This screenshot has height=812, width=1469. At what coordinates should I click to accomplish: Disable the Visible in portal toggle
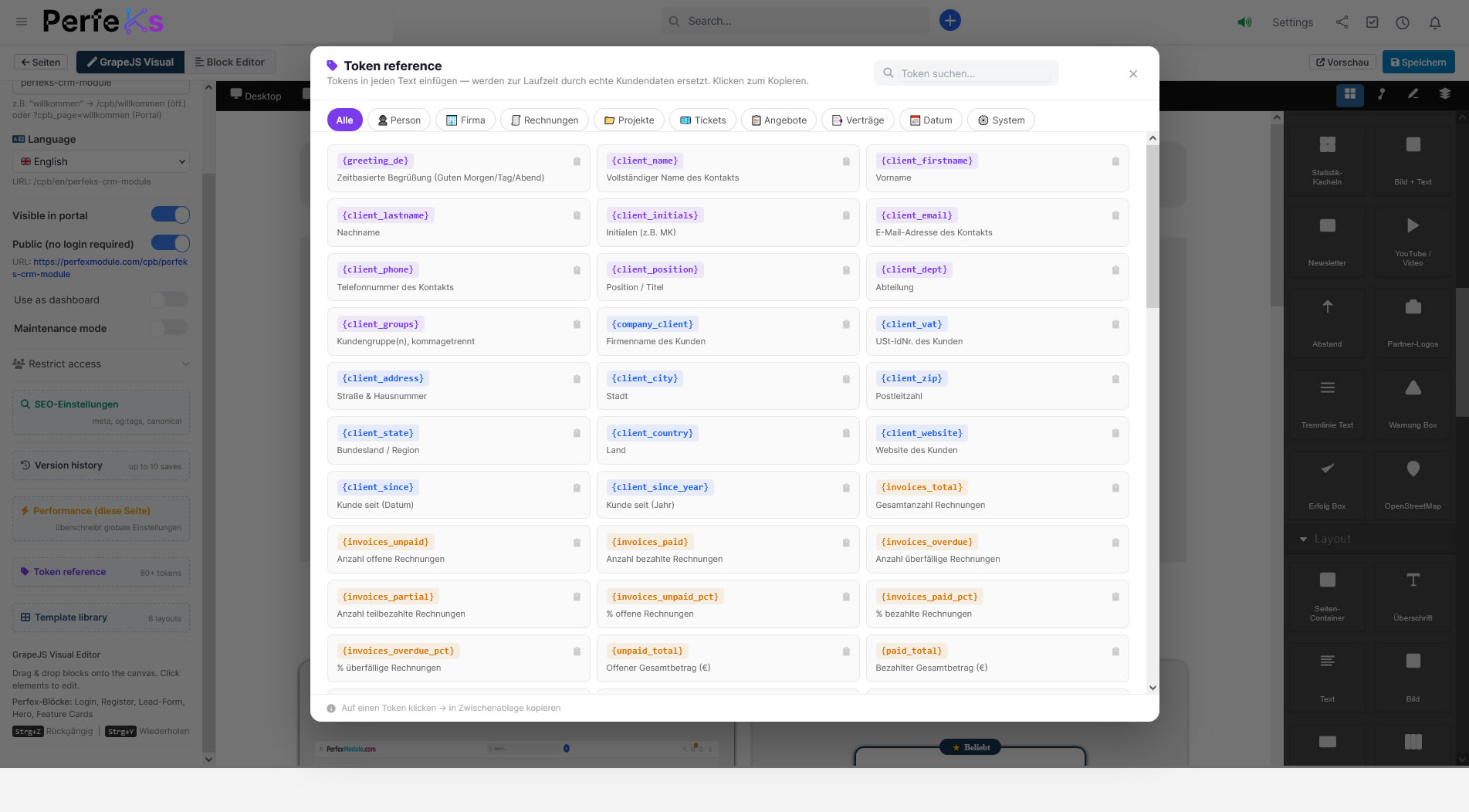point(170,215)
